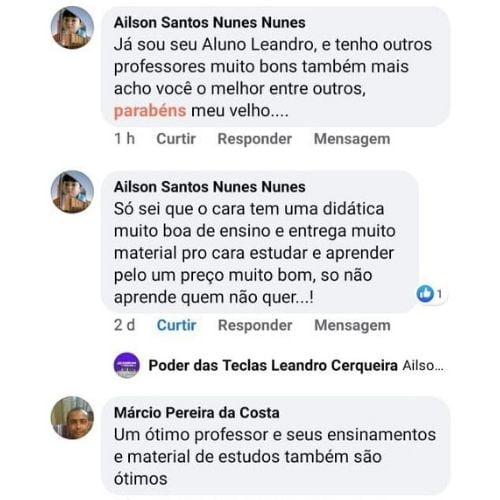Open Ailson Santos Nunes Nunes name, second comment
This screenshot has width=500, height=500.
pos(210,187)
